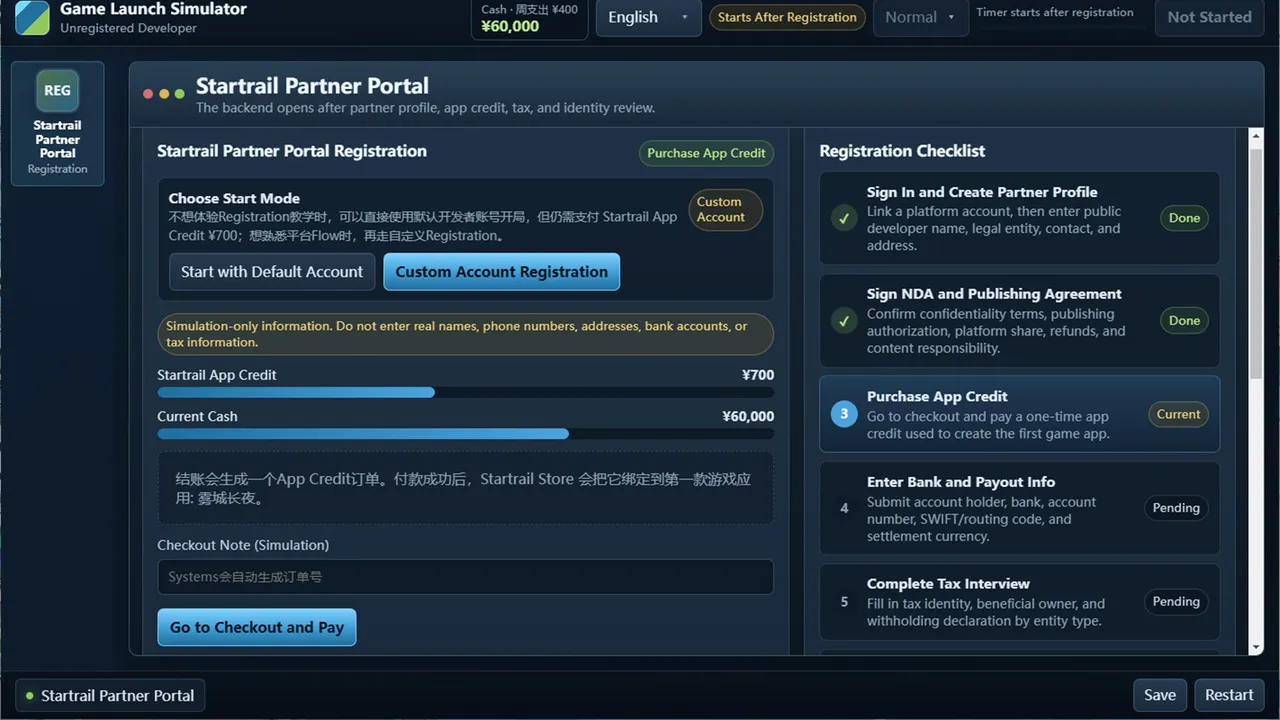This screenshot has width=1280, height=720.
Task: Click Choose Start Mode heading
Action: coord(234,198)
